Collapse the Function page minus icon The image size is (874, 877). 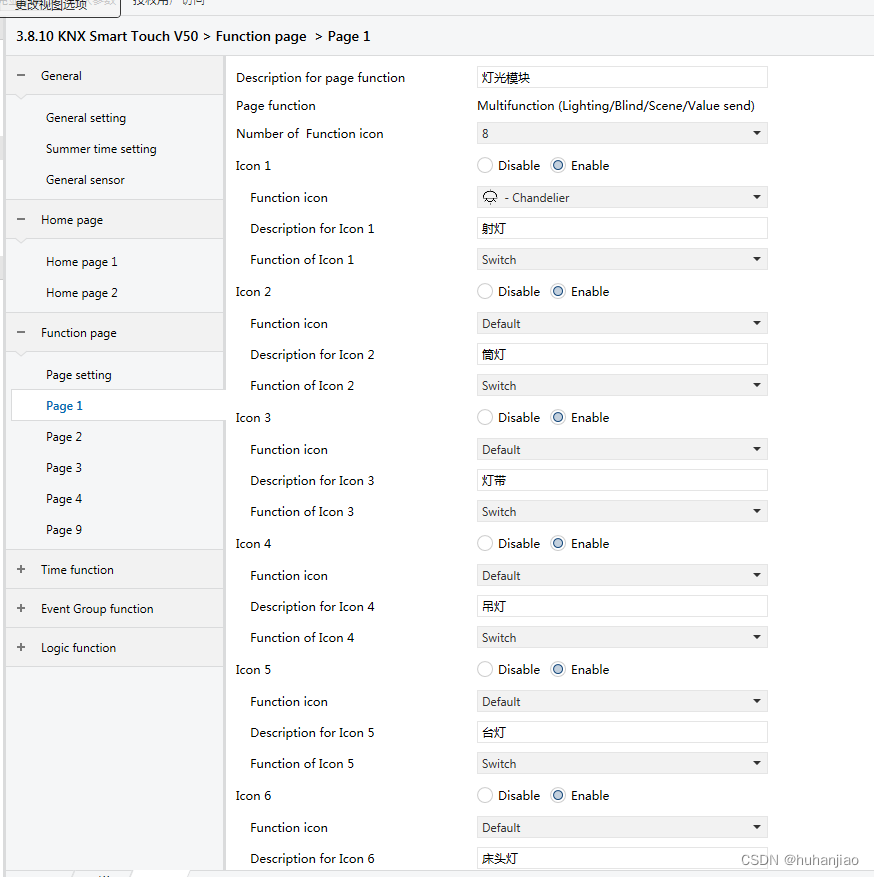(x=21, y=333)
